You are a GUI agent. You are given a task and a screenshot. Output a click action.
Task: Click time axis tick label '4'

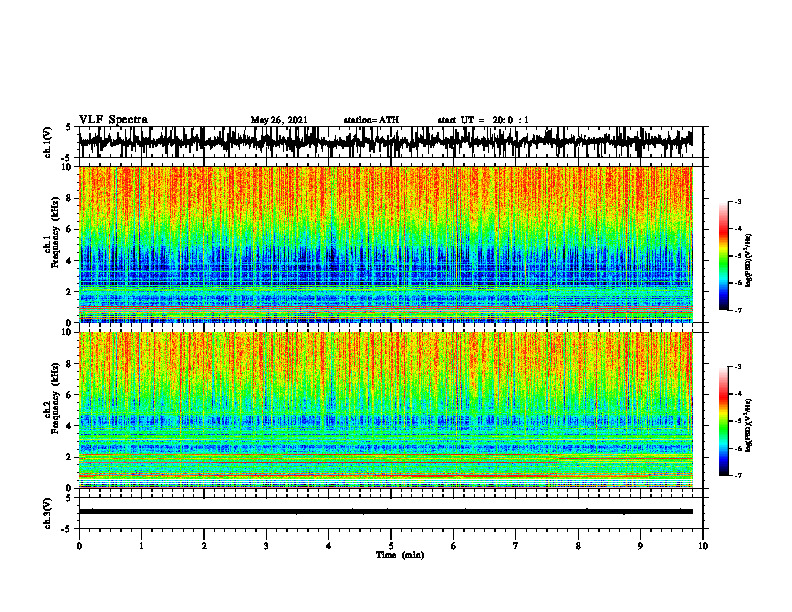tap(329, 546)
